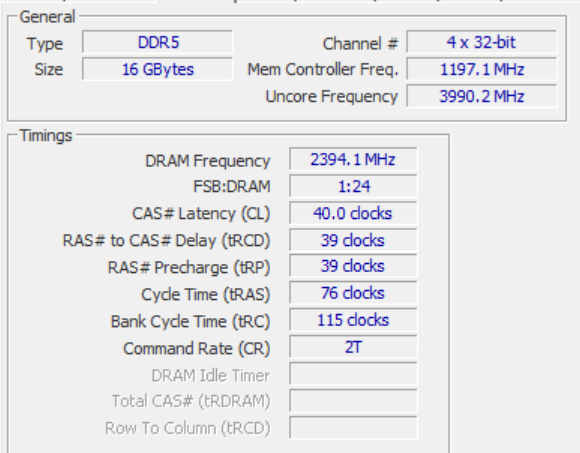Click the CAS# Latency (CL) label
This screenshot has width=580, height=453.
pyautogui.click(x=201, y=214)
